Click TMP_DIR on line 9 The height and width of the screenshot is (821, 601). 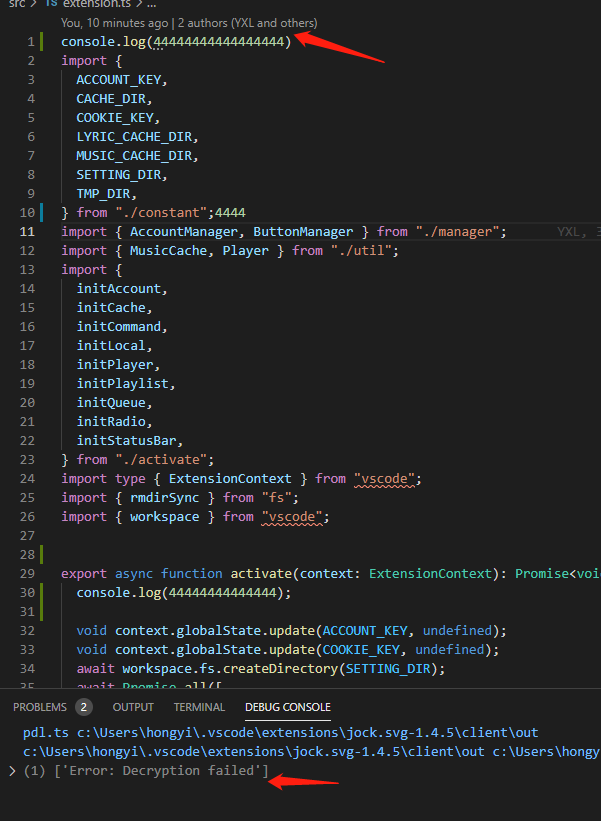[103, 194]
